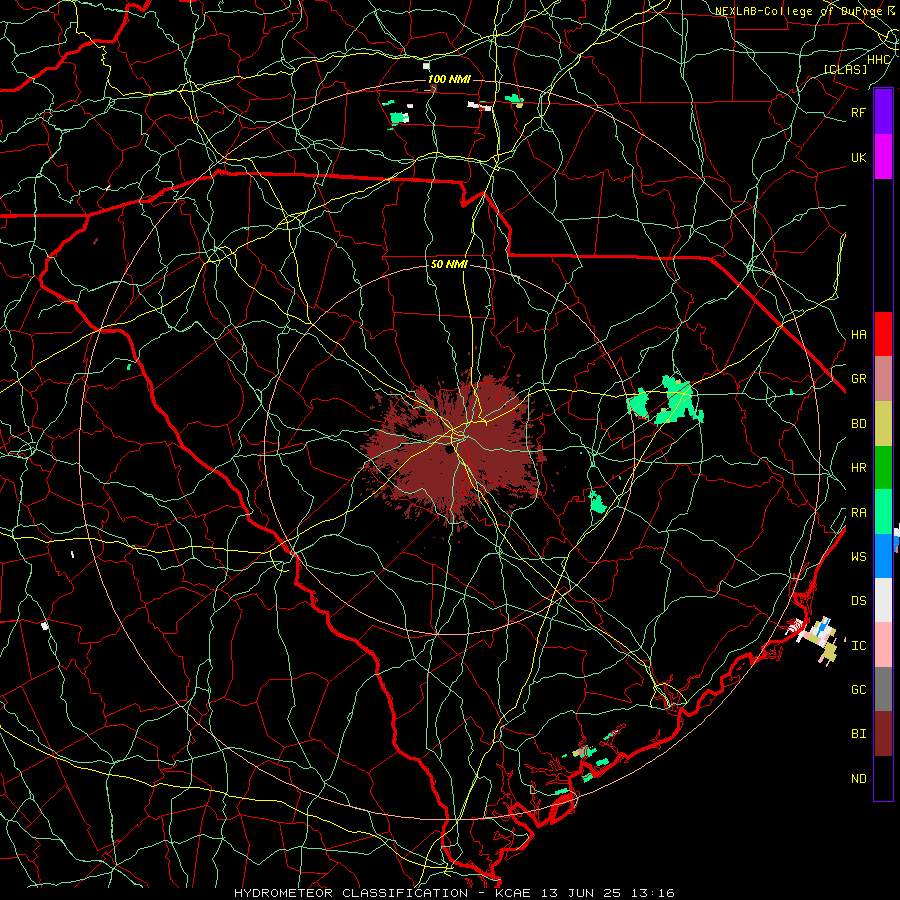Click the 50 NMI range ring label
The height and width of the screenshot is (900, 900).
[449, 264]
